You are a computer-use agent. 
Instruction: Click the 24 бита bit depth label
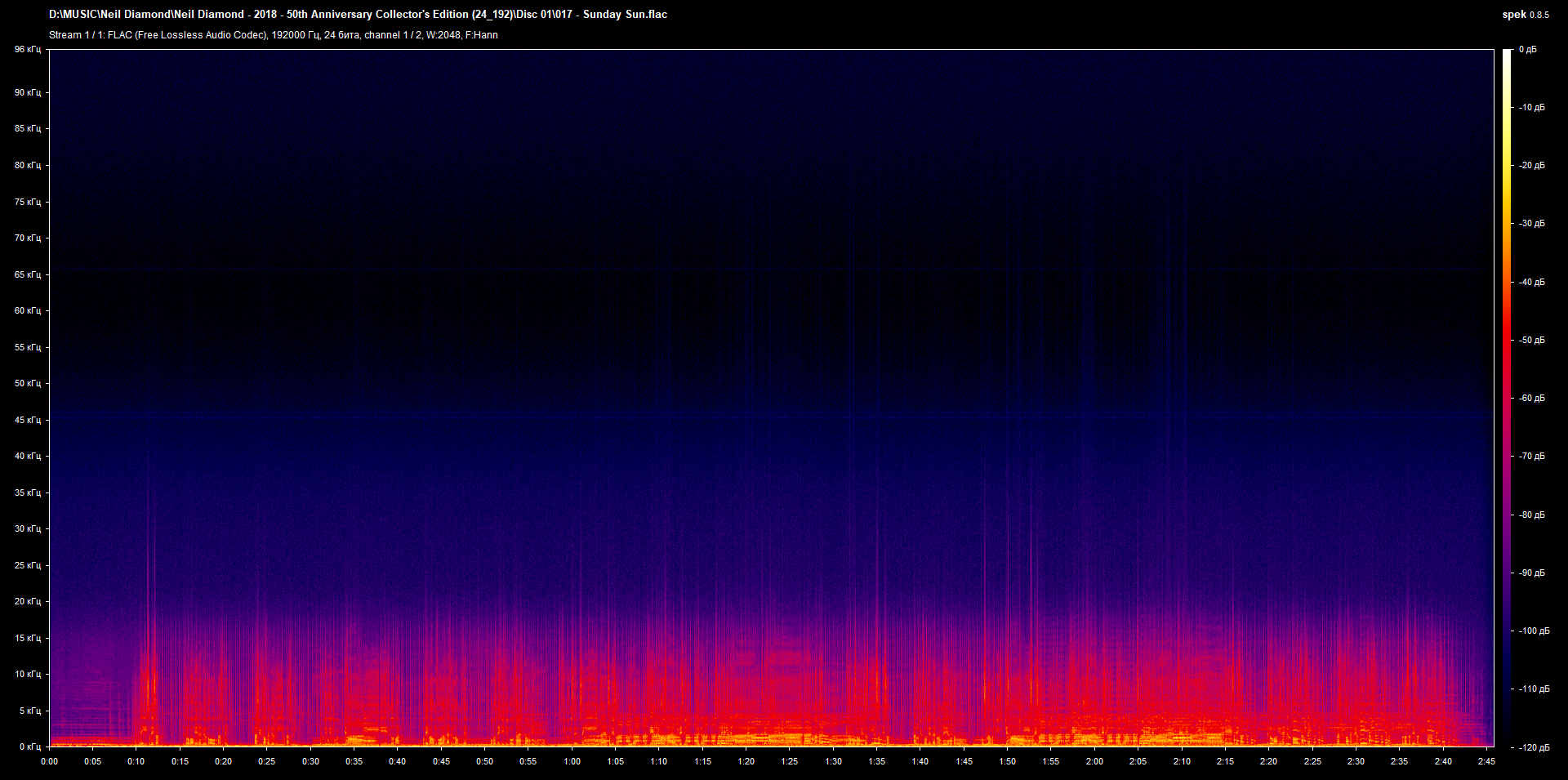pyautogui.click(x=341, y=35)
